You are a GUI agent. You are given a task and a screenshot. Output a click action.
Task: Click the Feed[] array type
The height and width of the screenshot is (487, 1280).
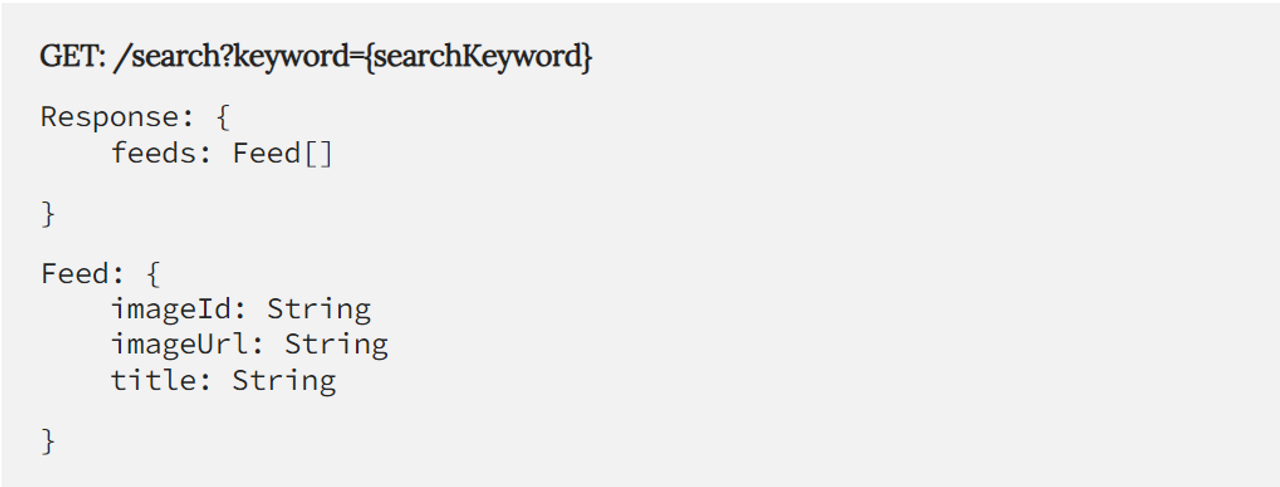pyautogui.click(x=282, y=153)
